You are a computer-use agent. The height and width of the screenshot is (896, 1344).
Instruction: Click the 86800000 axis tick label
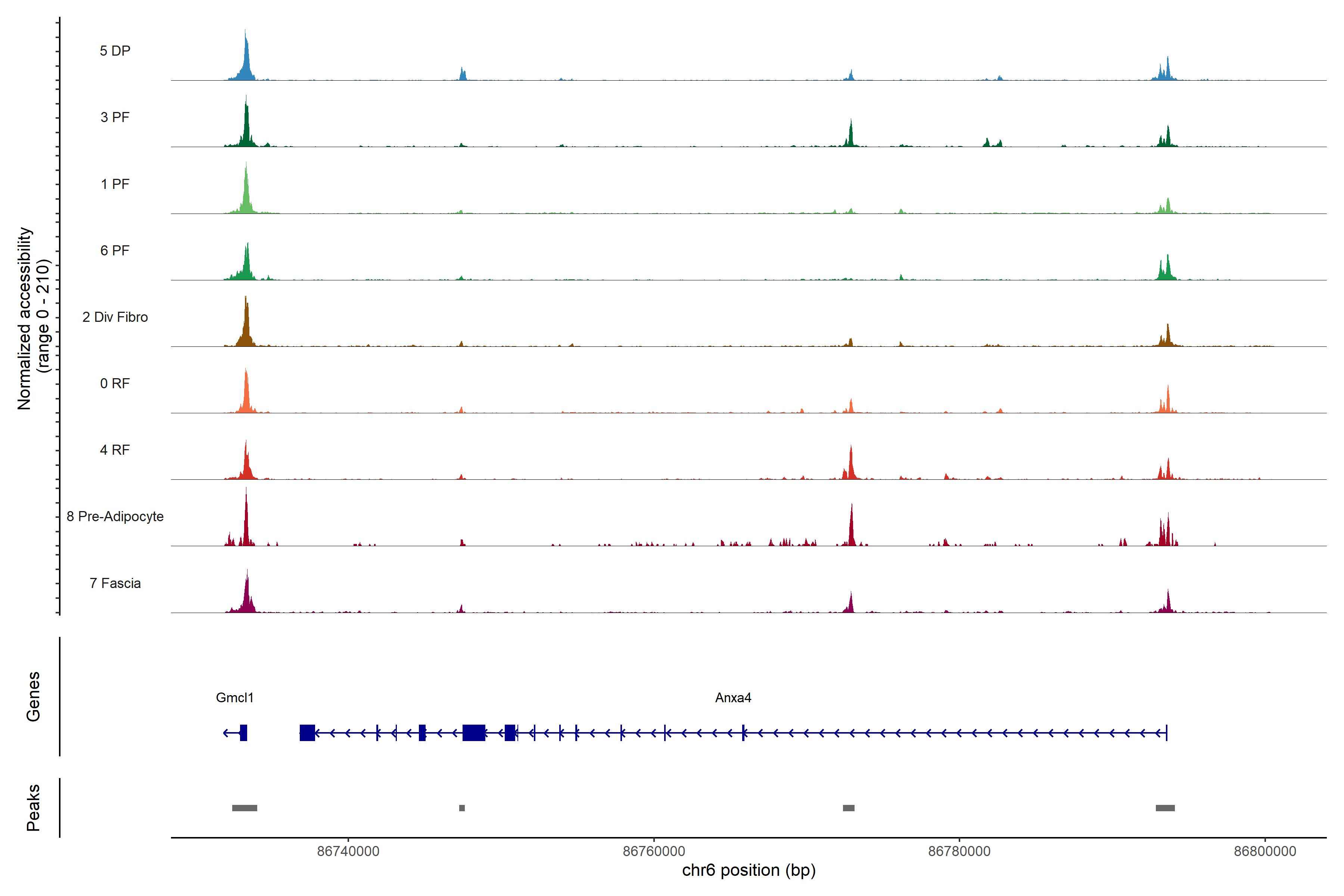point(1265,851)
